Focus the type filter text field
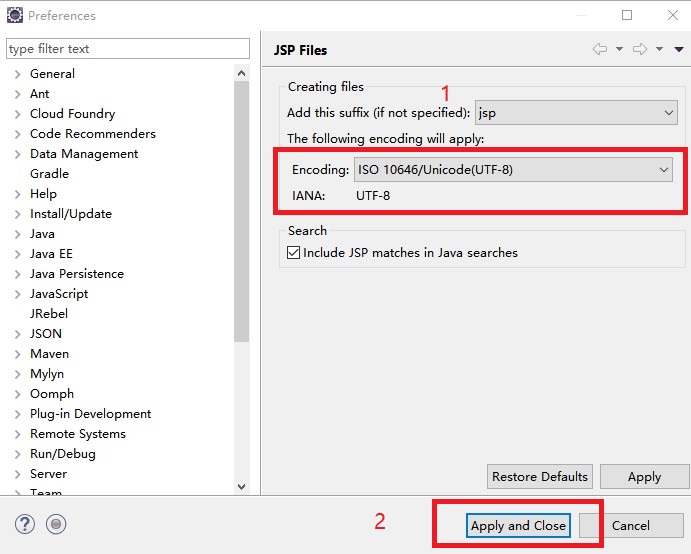The height and width of the screenshot is (554, 691). tap(128, 48)
